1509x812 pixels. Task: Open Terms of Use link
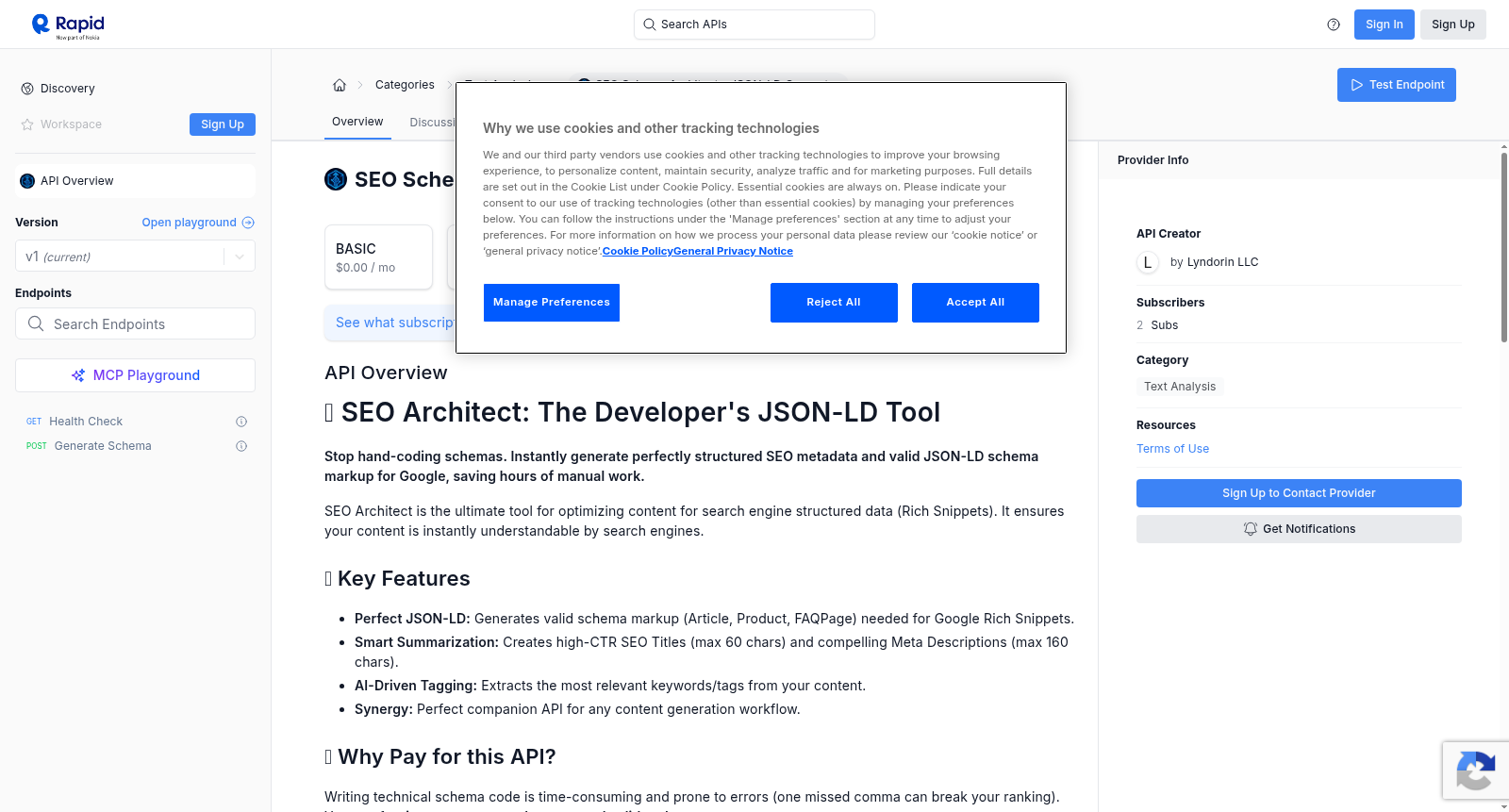click(x=1172, y=449)
